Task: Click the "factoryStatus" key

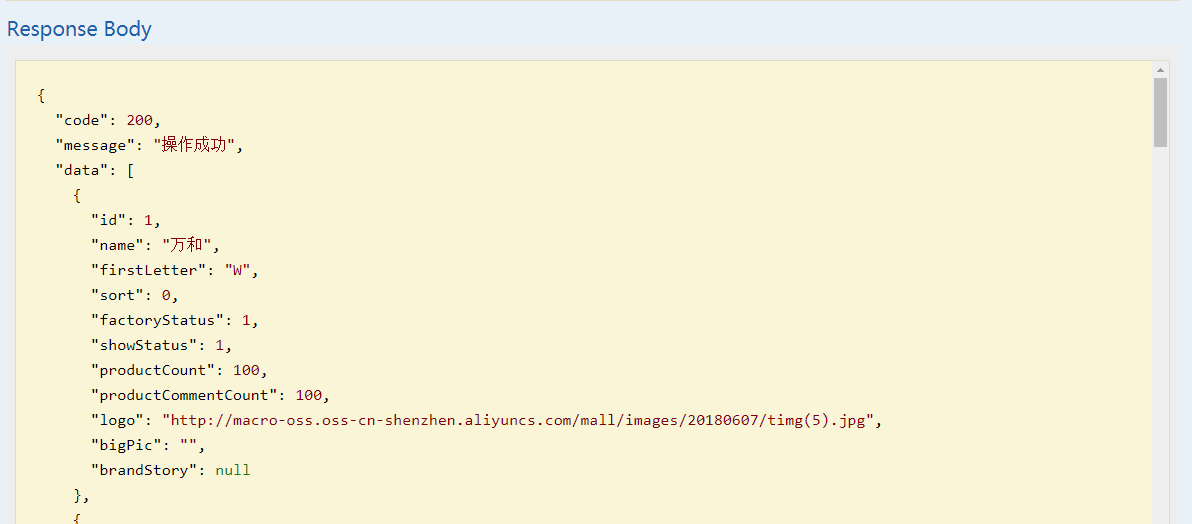Action: pos(157,320)
